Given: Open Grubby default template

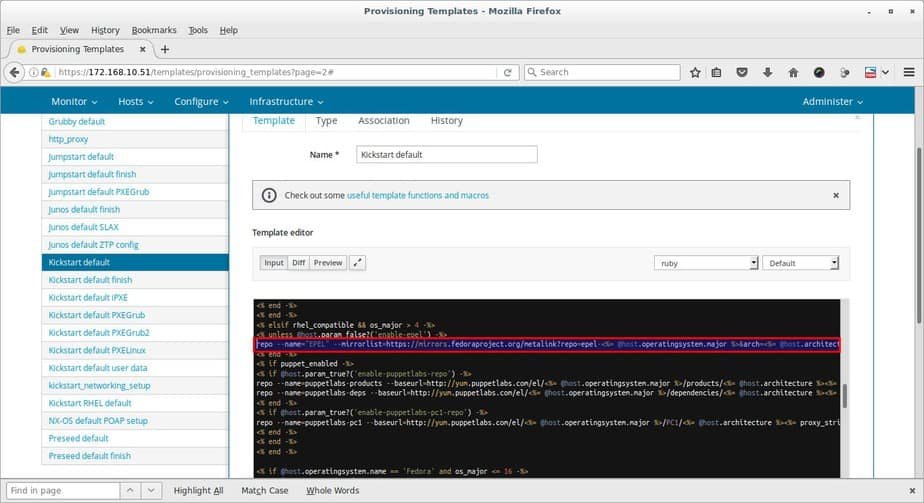Looking at the screenshot, I should (77, 121).
